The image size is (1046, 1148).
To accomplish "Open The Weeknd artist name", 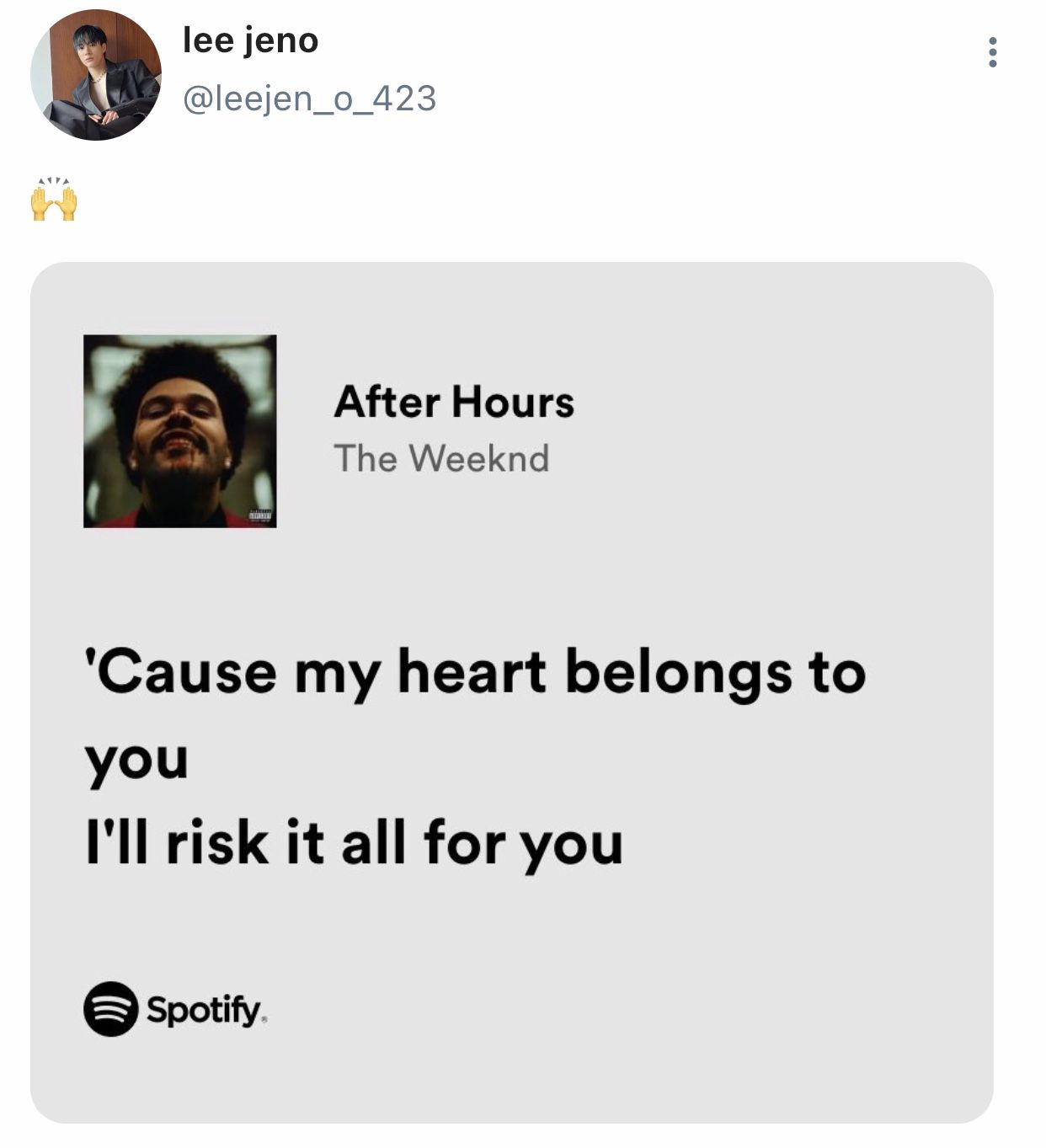I will tap(441, 459).
